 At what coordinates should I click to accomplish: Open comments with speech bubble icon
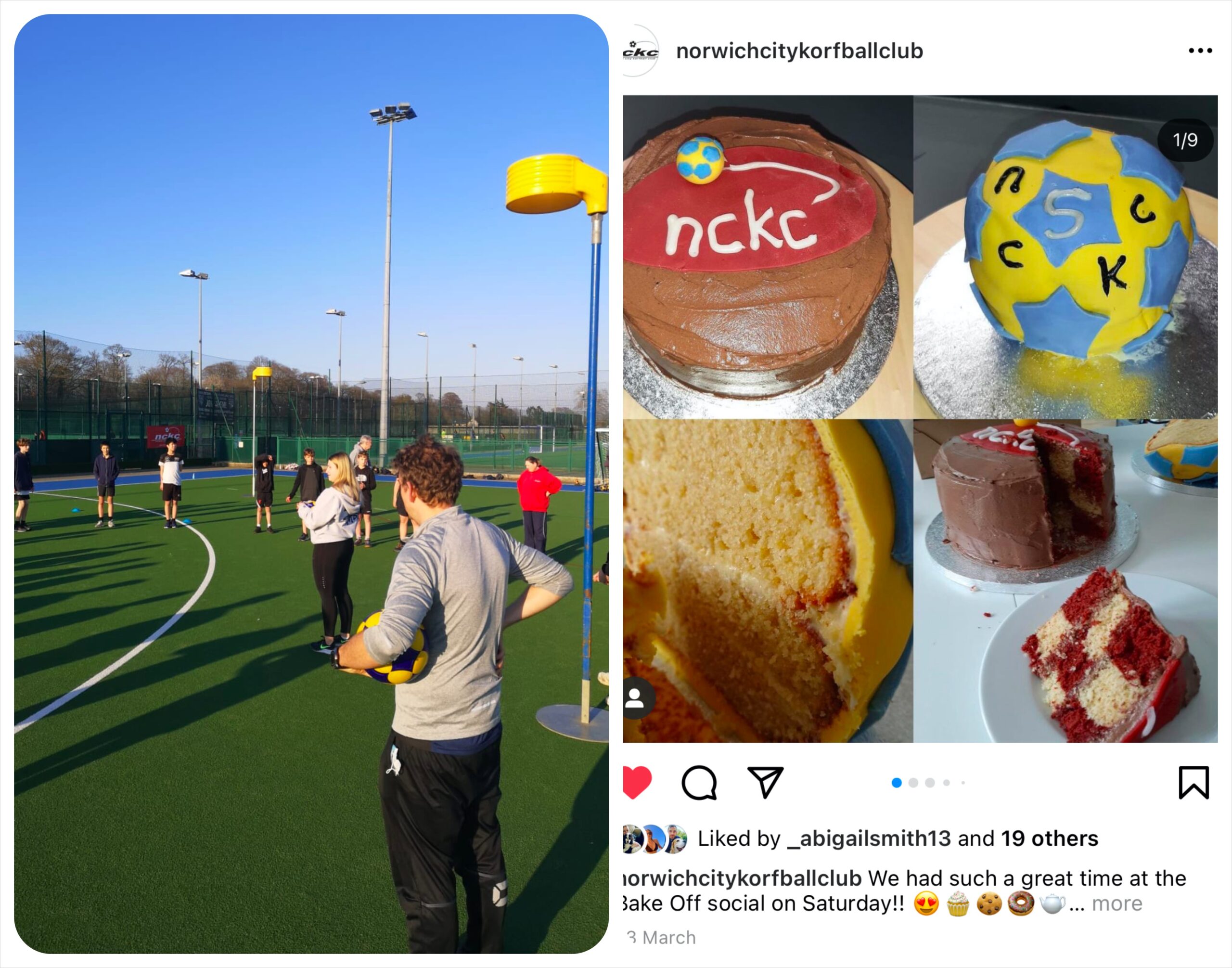pos(699,783)
